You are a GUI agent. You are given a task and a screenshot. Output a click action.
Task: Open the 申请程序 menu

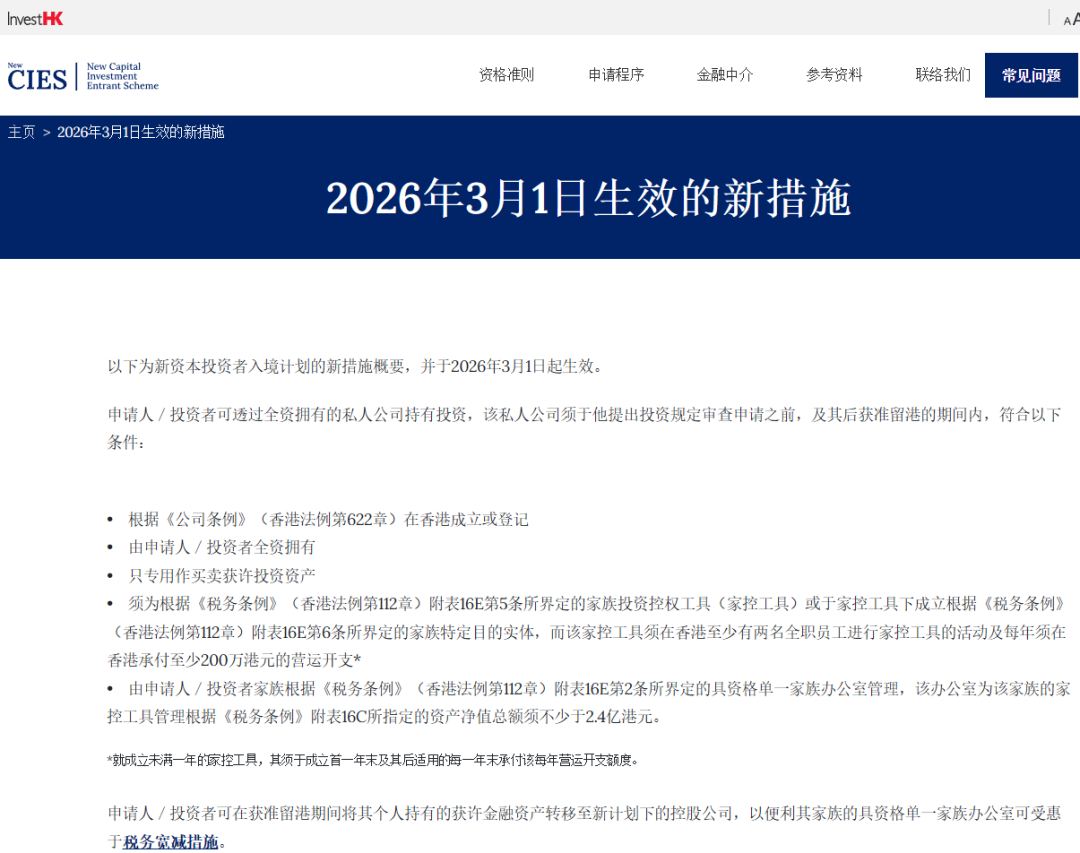coord(616,75)
